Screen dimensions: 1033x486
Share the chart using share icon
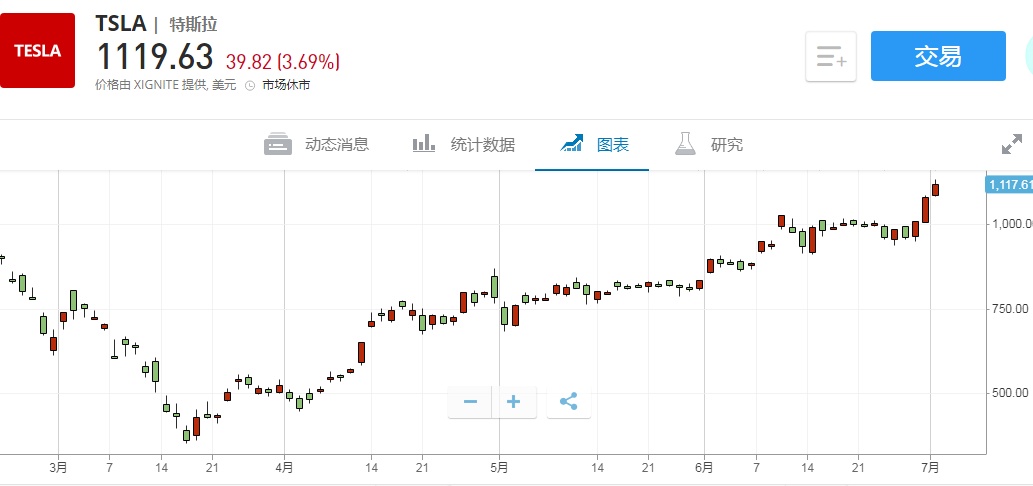(x=569, y=402)
